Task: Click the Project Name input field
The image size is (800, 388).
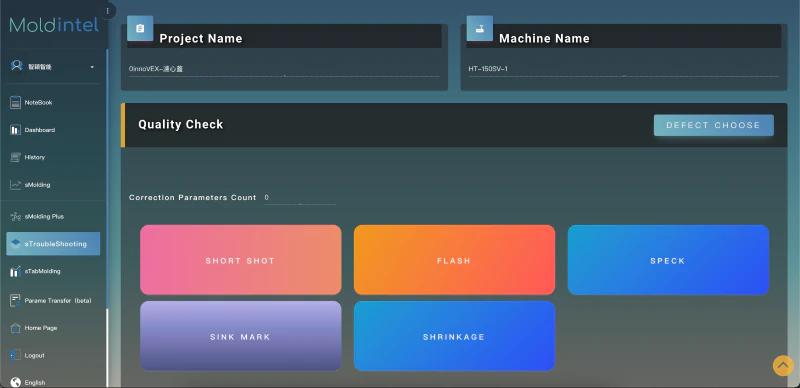Action: click(x=284, y=69)
